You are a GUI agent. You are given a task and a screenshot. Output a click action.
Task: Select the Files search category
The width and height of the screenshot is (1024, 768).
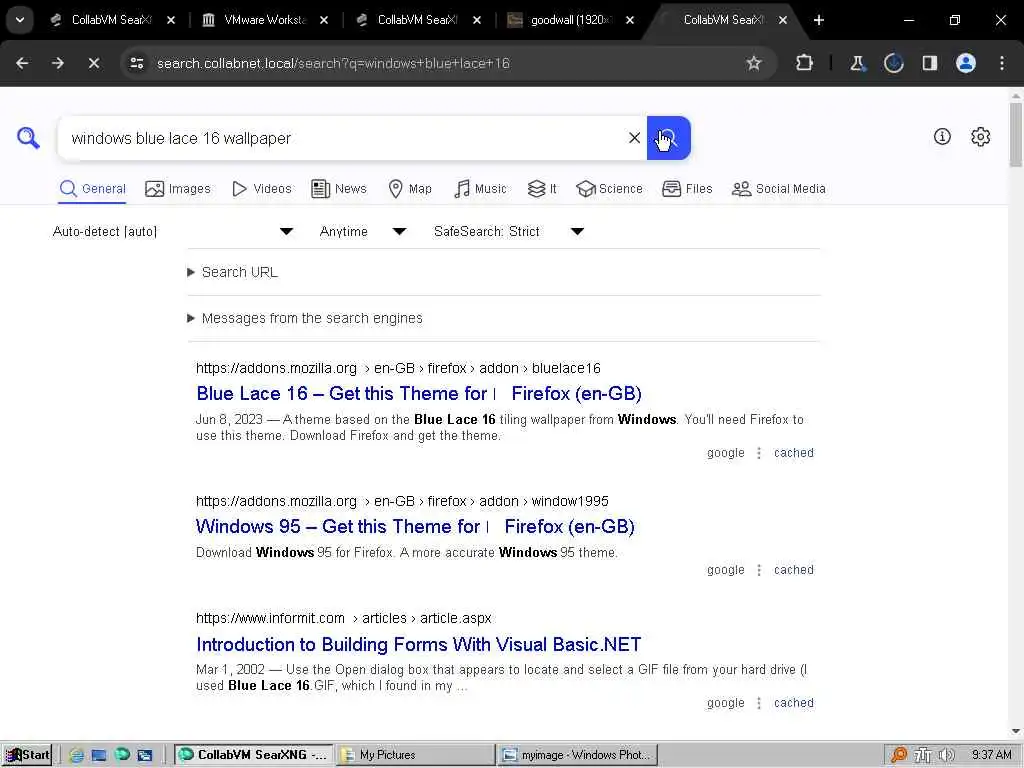687,189
